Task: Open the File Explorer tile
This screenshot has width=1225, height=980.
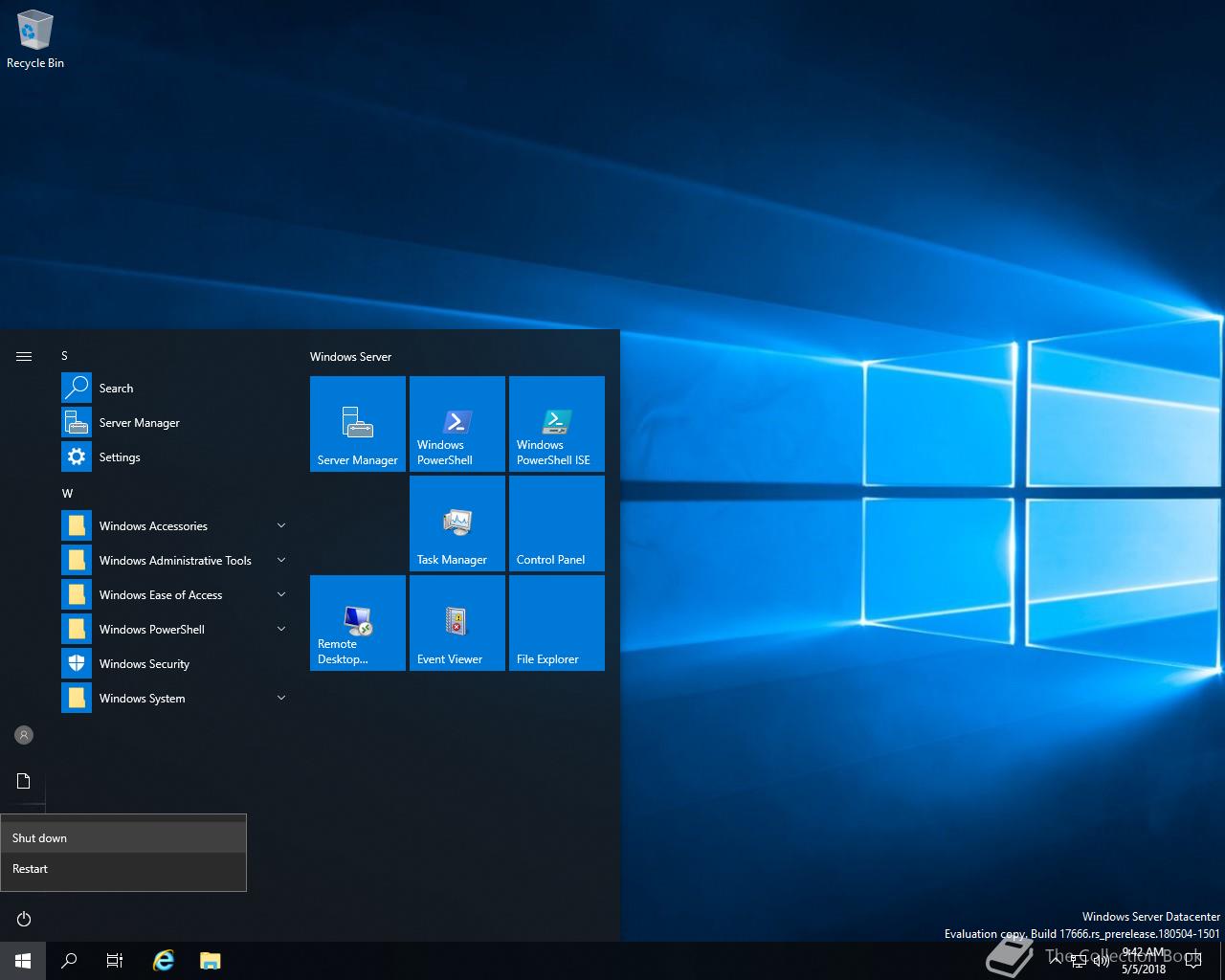Action: tap(557, 623)
